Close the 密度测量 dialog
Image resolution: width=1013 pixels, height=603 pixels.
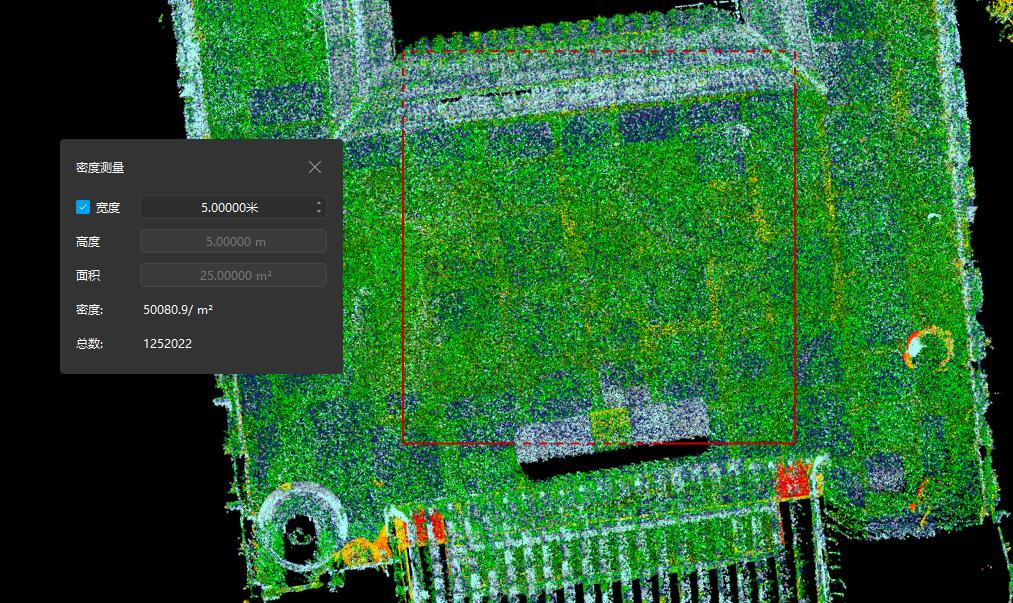tap(315, 167)
